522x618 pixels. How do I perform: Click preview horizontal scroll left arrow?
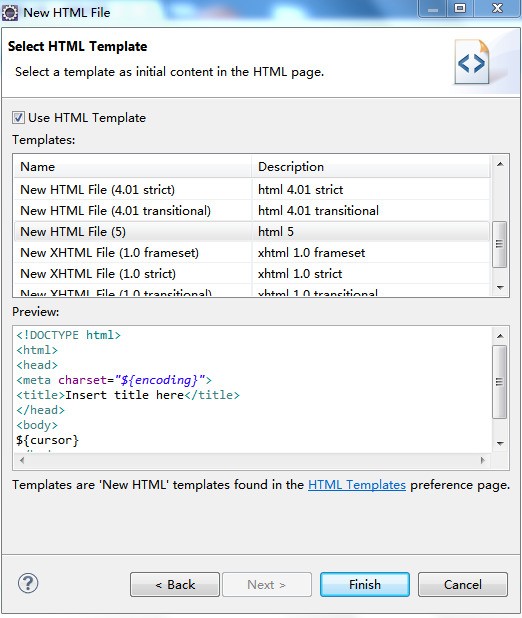pyautogui.click(x=22, y=460)
